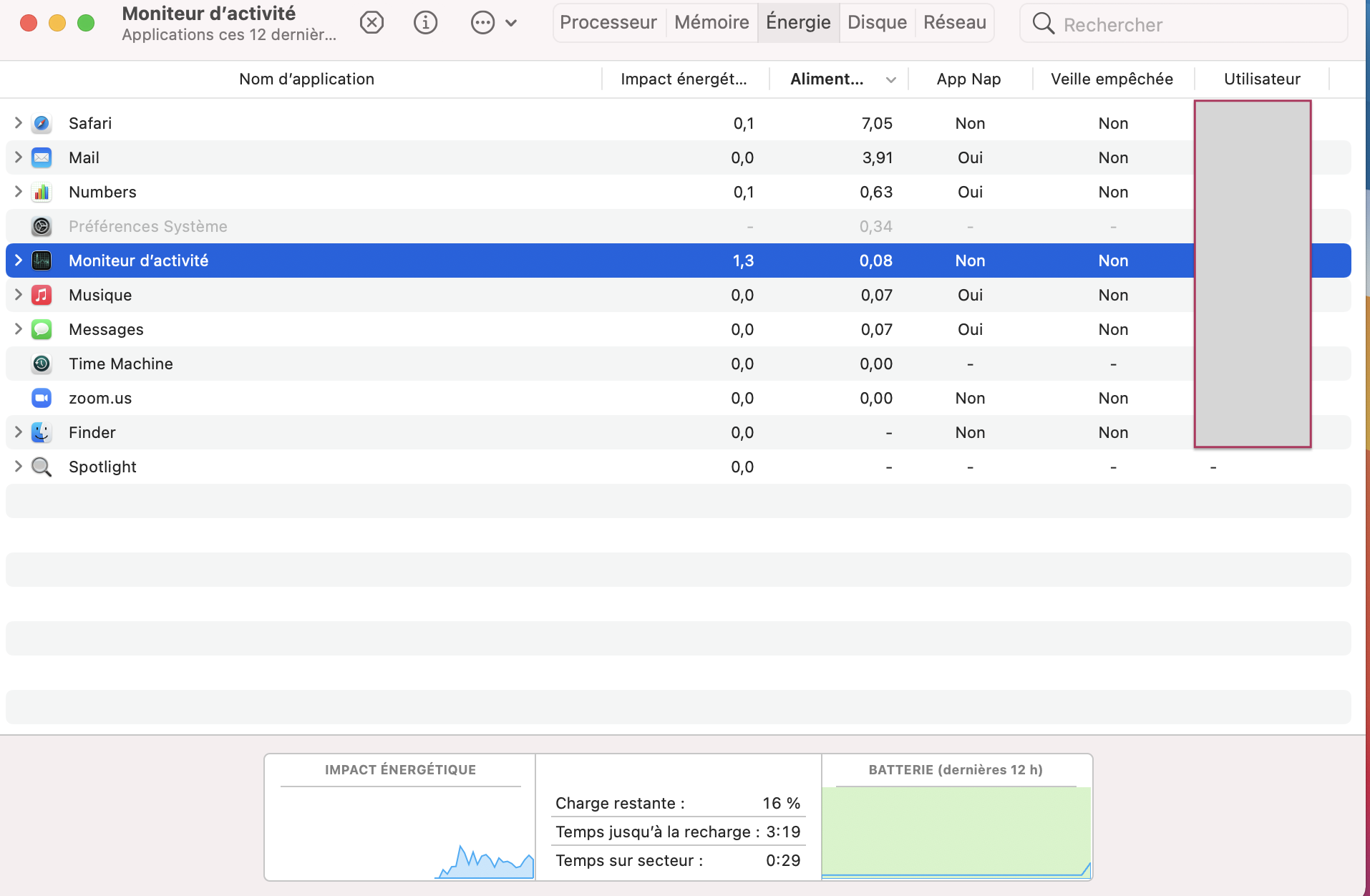Open the Réseau tab
Image resolution: width=1370 pixels, height=896 pixels.
(954, 23)
